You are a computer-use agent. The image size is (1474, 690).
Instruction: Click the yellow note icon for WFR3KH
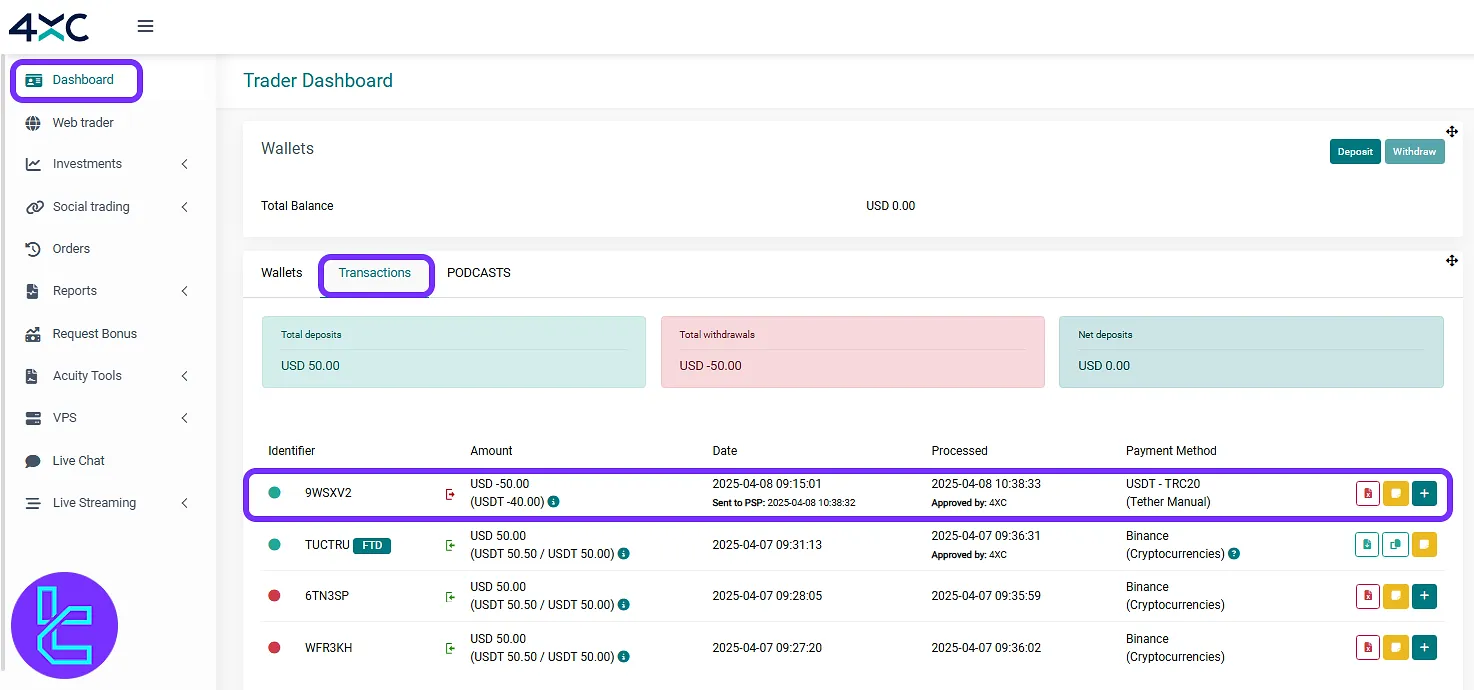pos(1396,647)
